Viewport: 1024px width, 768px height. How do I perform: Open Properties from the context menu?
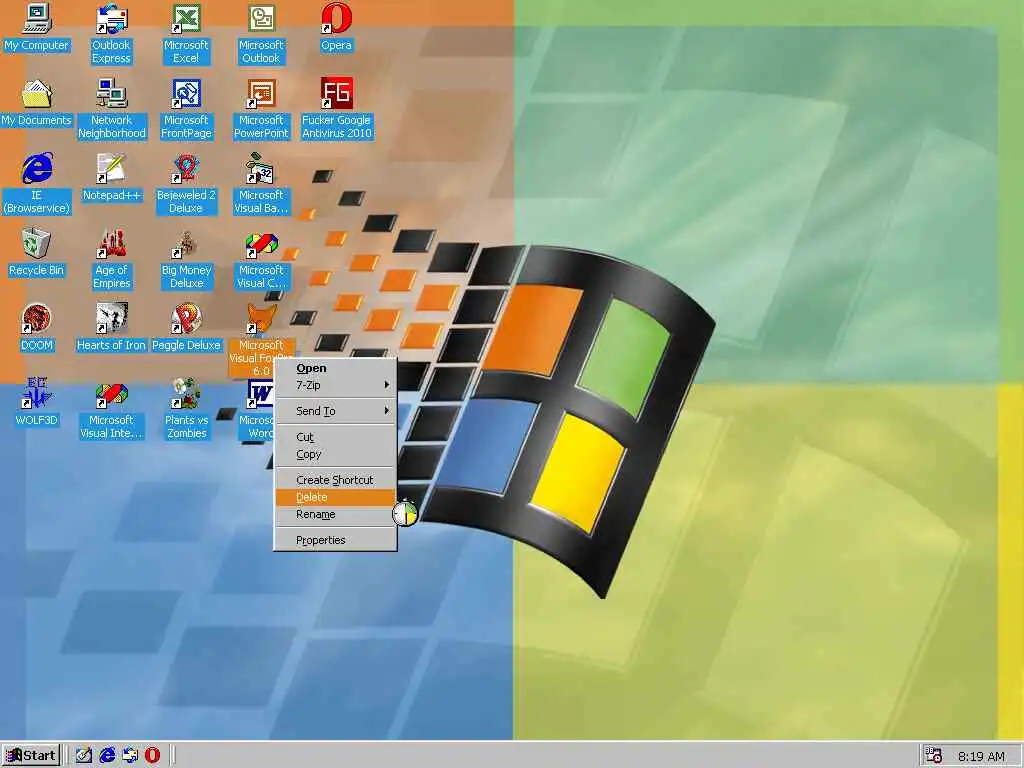(x=335, y=540)
